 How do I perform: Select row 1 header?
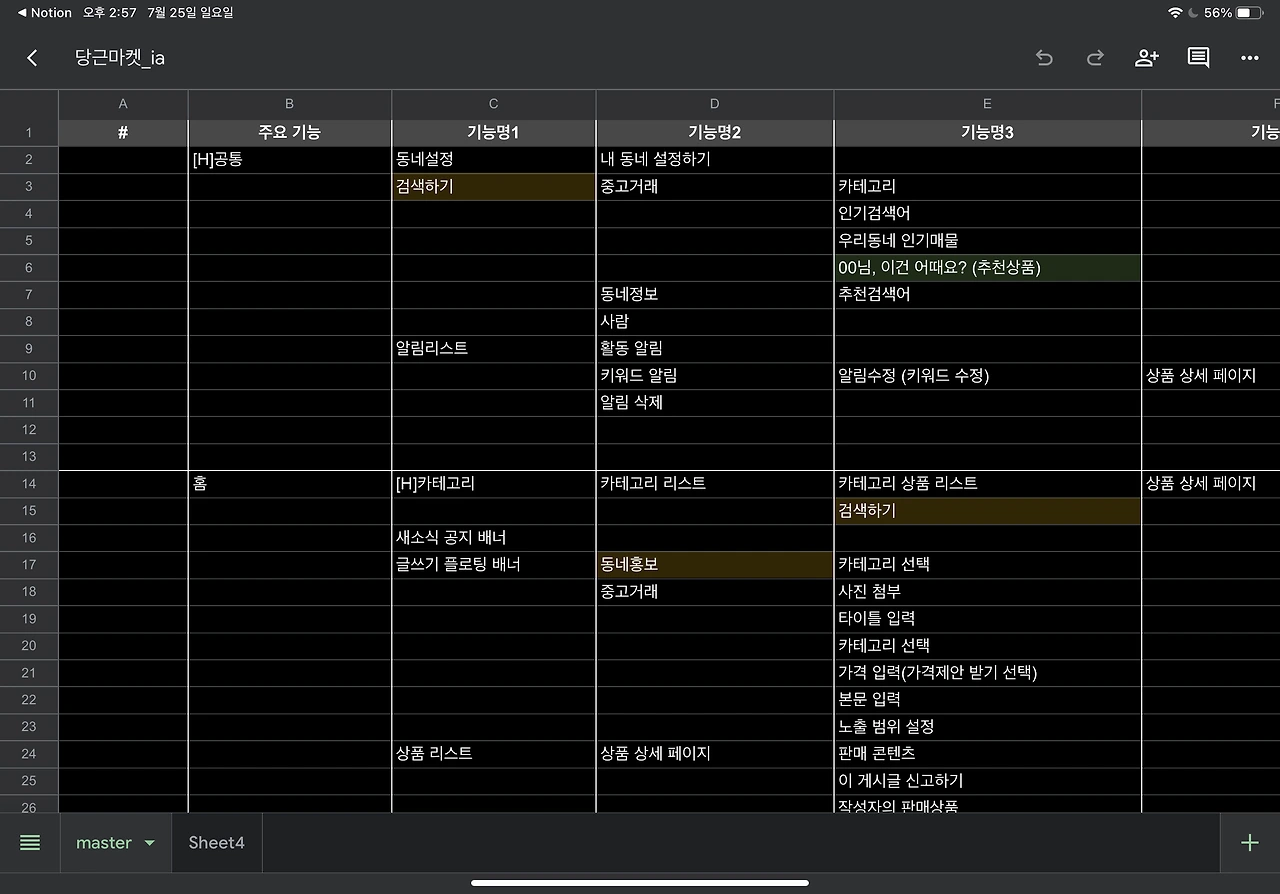29,133
